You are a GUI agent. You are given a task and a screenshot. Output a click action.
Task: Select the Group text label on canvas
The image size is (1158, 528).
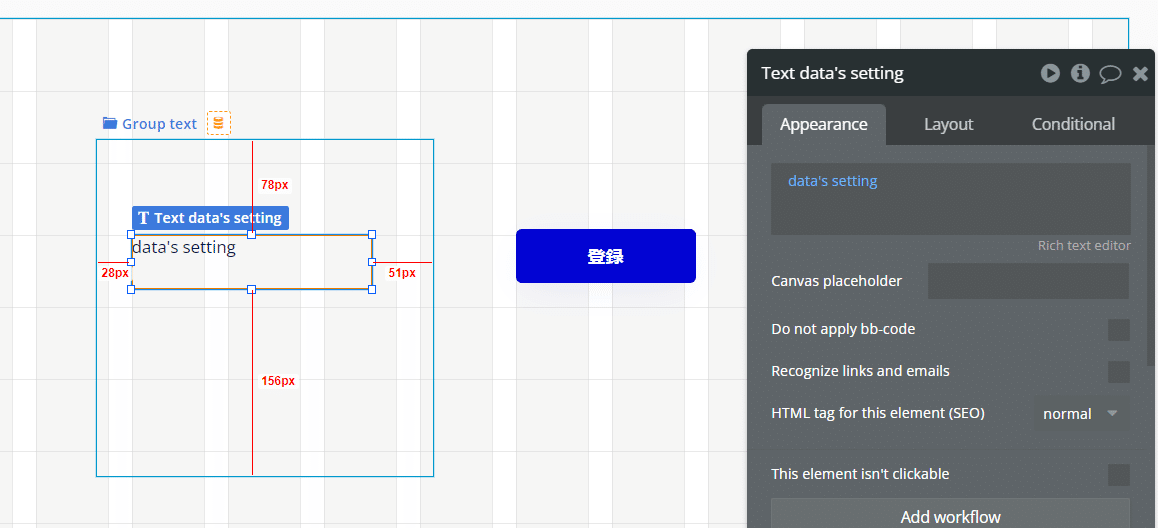[x=160, y=124]
